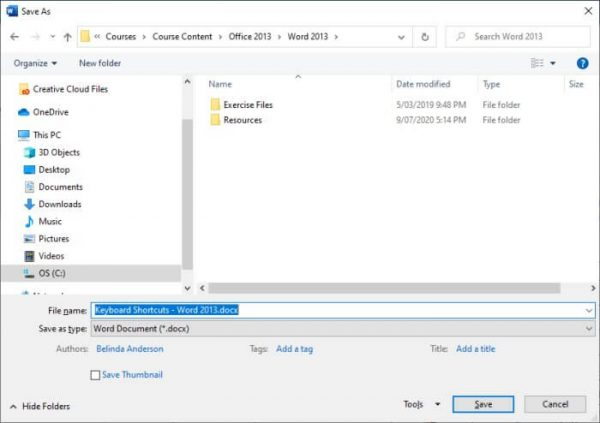Click the date 5/03/2019 9:48 PM
Image resolution: width=600 pixels, height=423 pixels.
tap(431, 105)
